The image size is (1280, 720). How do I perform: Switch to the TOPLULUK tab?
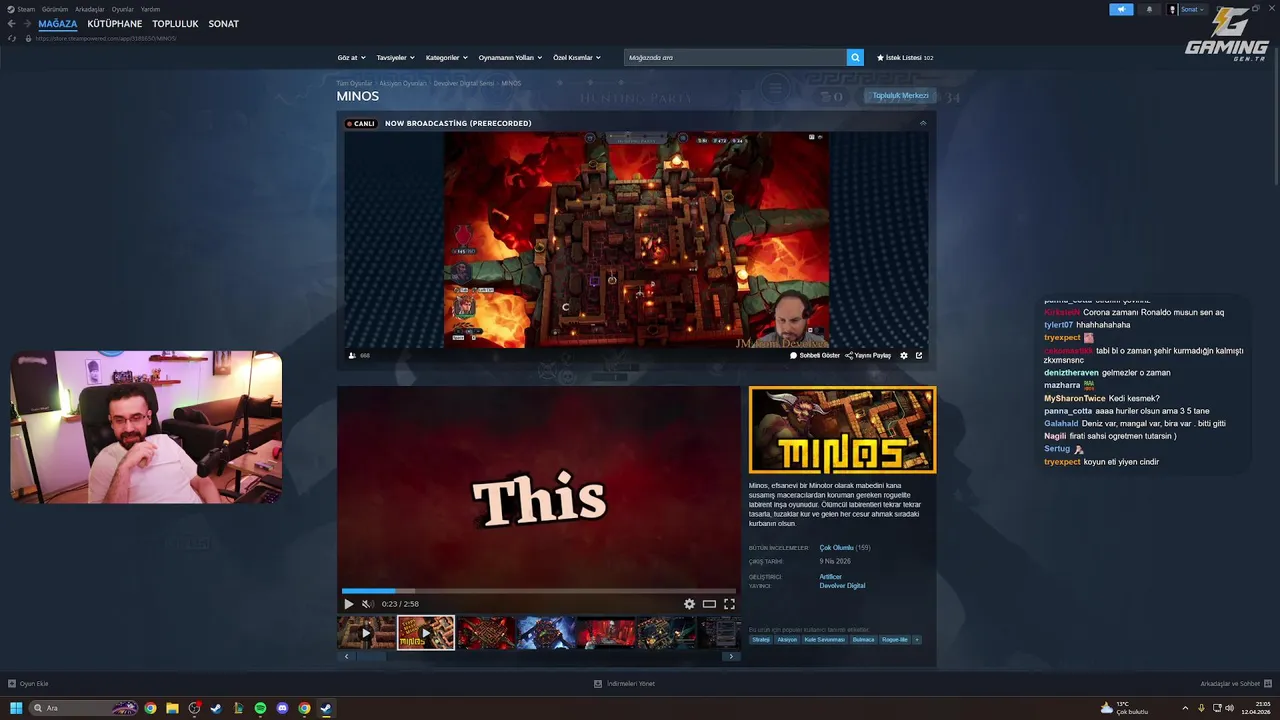point(176,24)
